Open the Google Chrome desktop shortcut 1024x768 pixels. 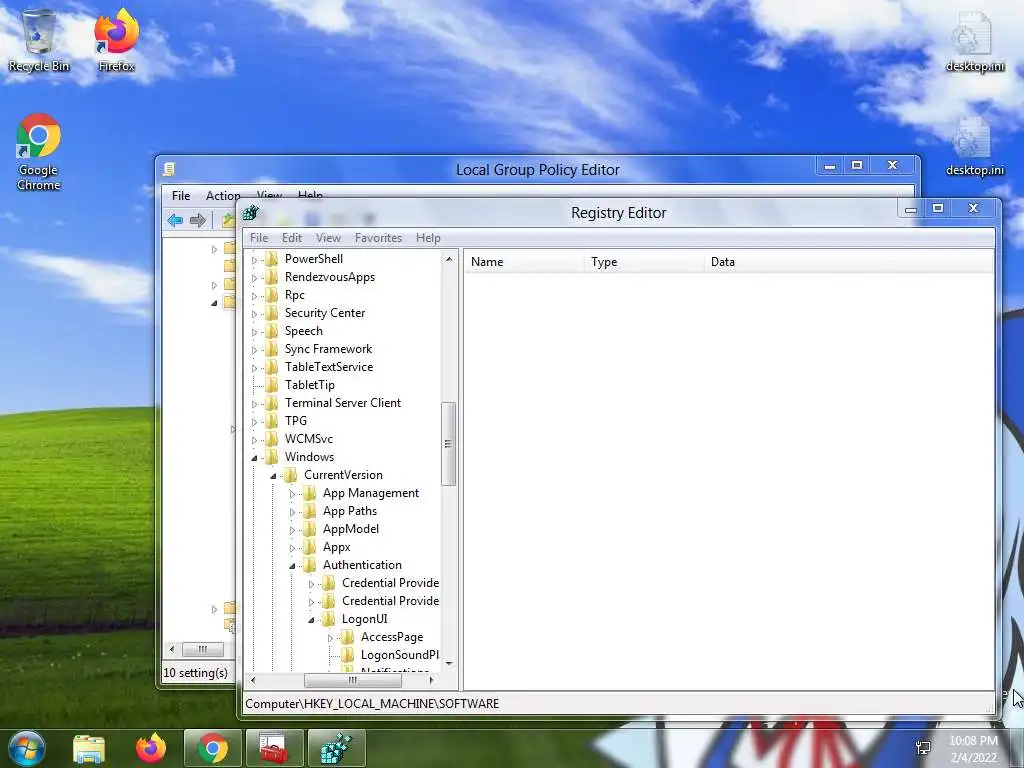(x=39, y=152)
